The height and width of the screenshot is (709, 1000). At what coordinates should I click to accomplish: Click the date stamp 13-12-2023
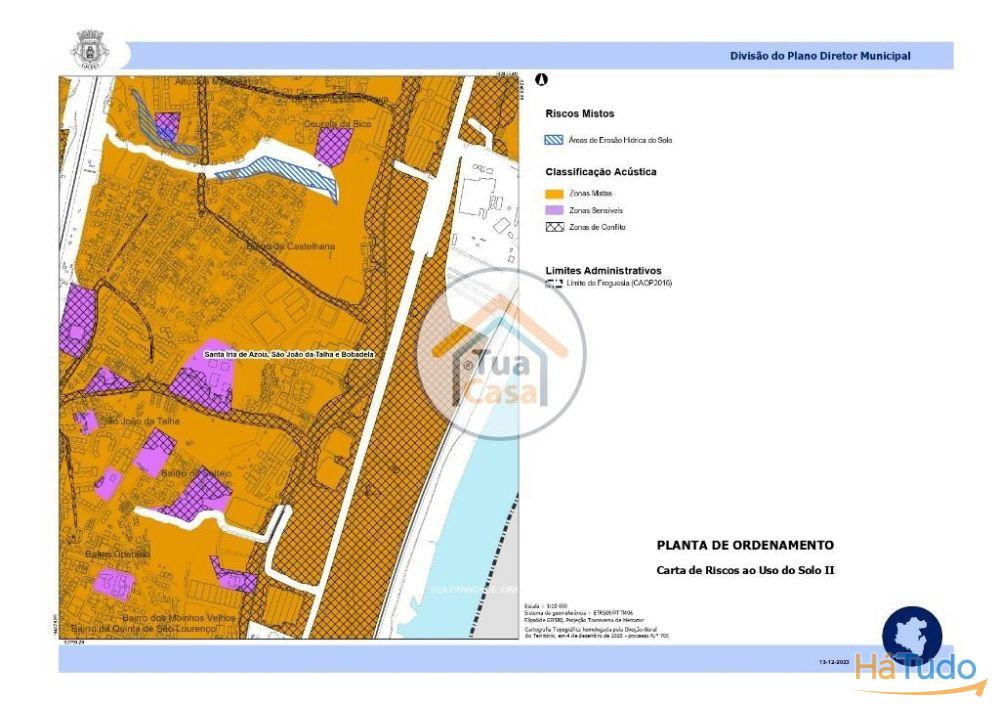[x=834, y=662]
